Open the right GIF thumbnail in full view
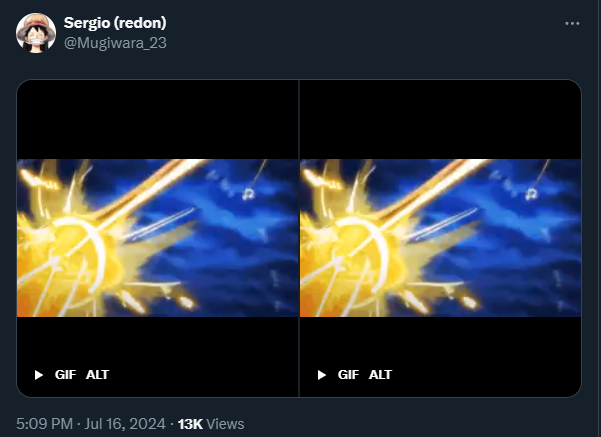Image resolution: width=601 pixels, height=437 pixels. click(440, 238)
